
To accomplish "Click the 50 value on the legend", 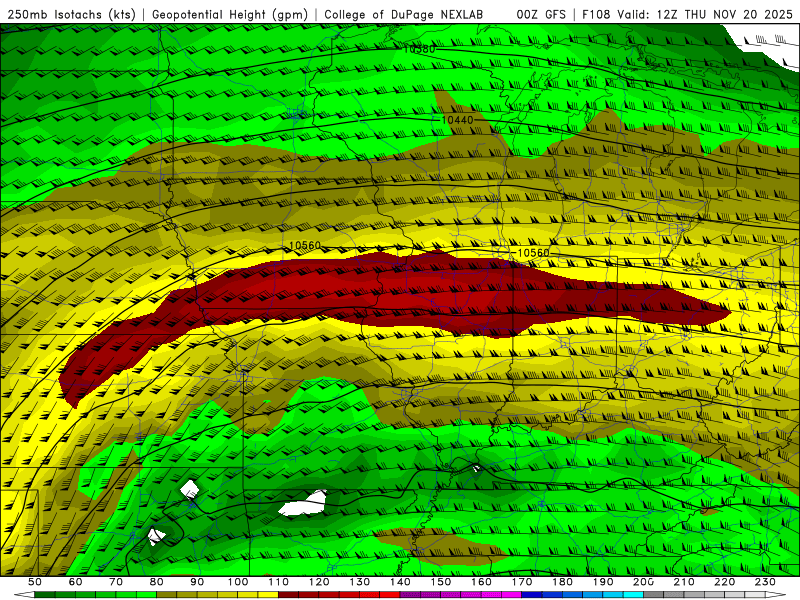I will pyautogui.click(x=34, y=582).
